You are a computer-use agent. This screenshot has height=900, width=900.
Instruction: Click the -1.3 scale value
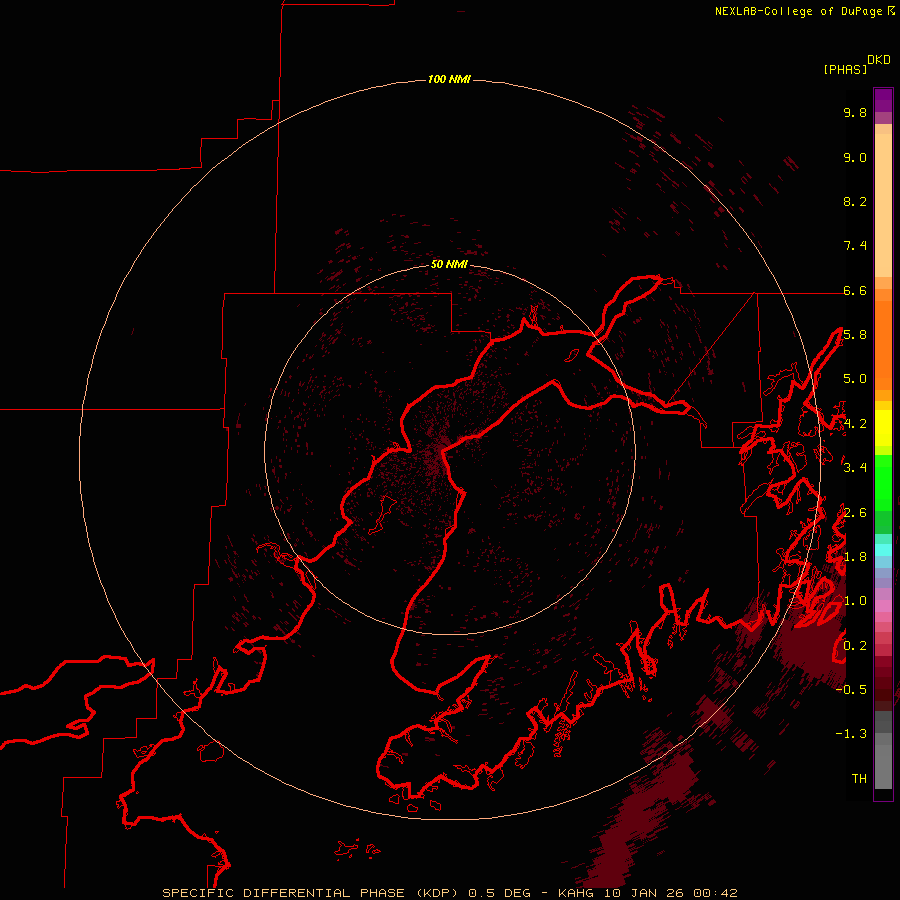[851, 734]
